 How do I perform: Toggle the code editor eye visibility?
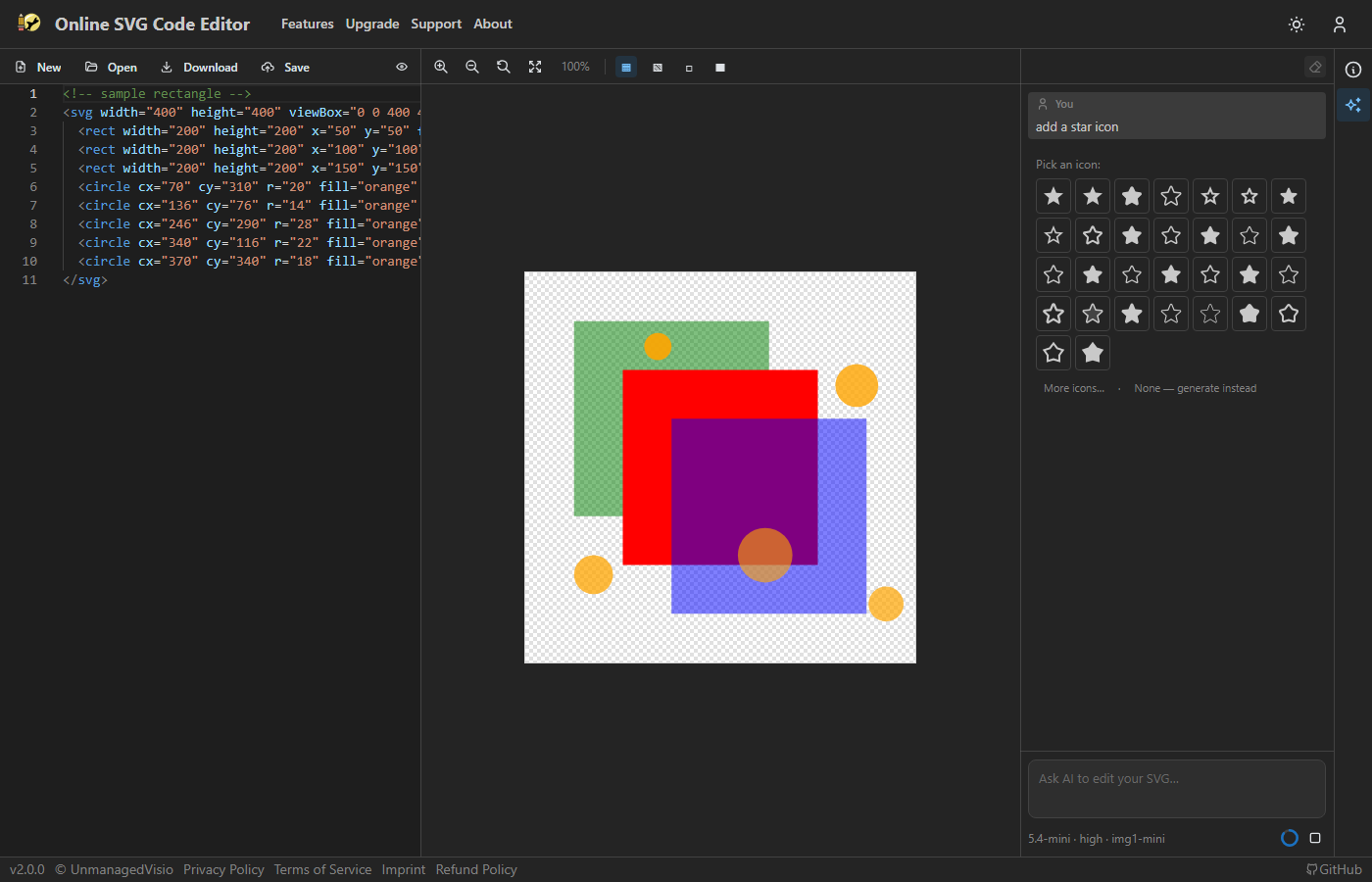pos(402,67)
